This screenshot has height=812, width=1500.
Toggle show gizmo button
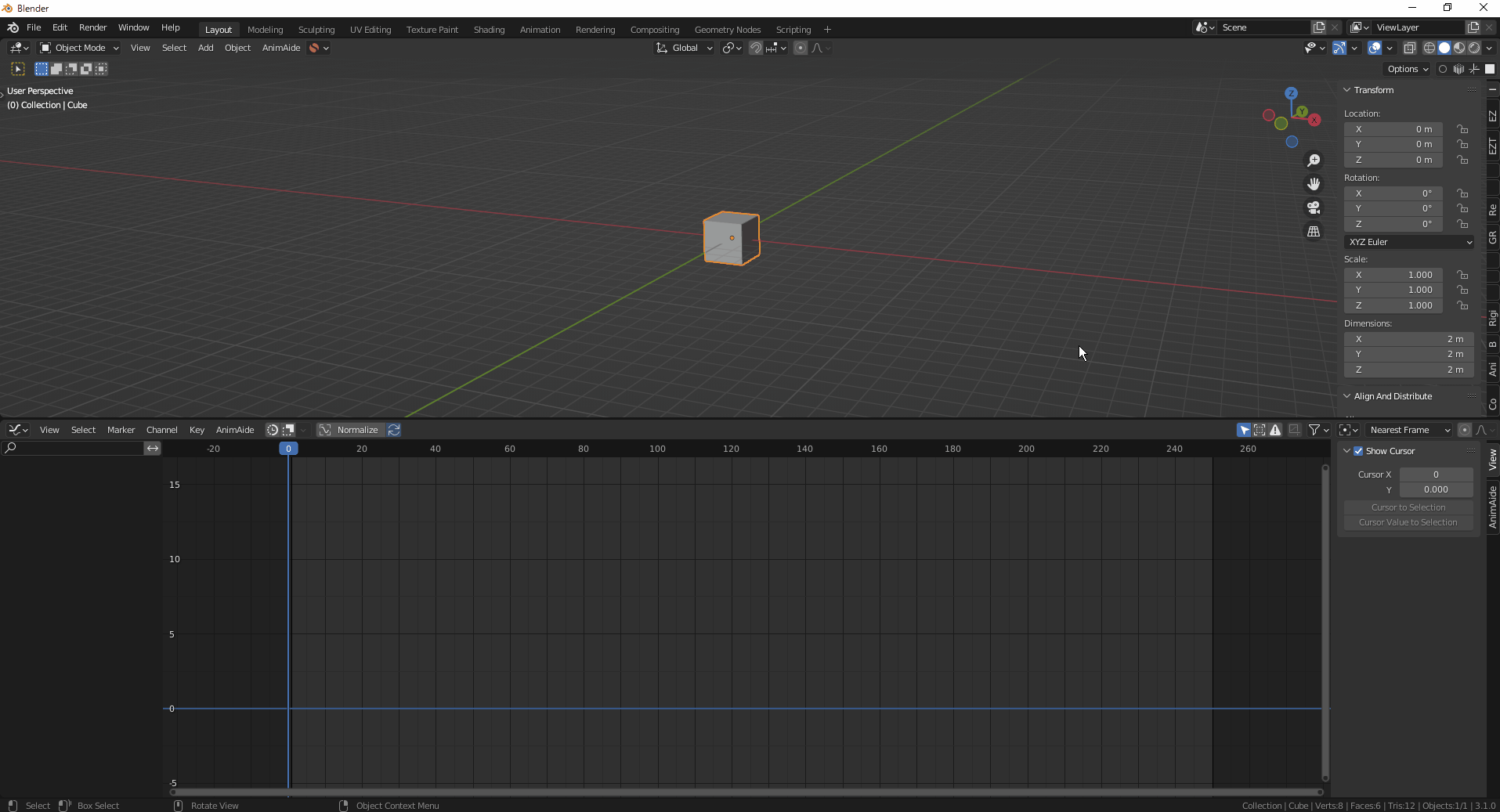point(1339,48)
